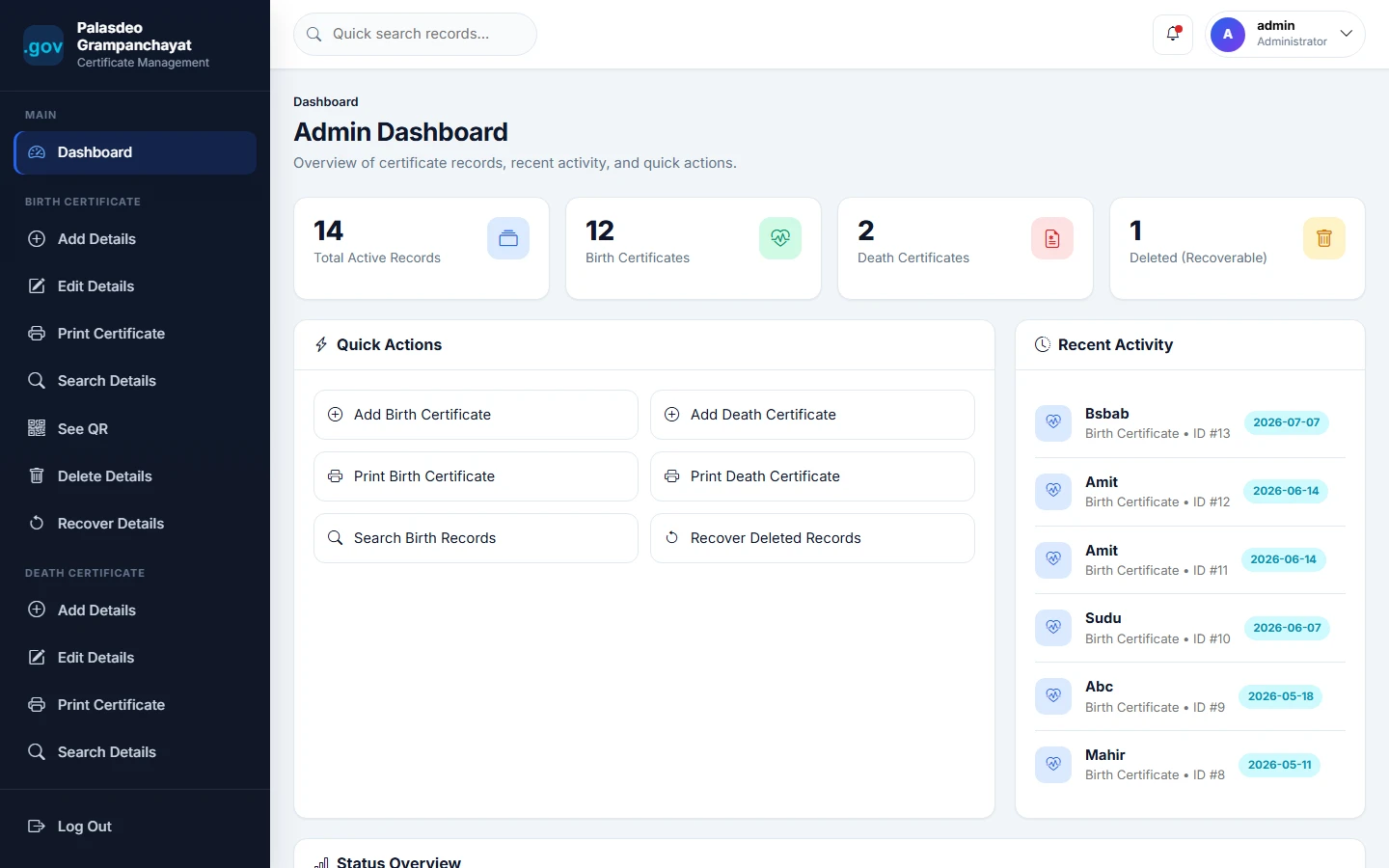Screen dimensions: 1389x868
Task: Open Recover Details in the sidebar
Action: pyautogui.click(x=135, y=524)
